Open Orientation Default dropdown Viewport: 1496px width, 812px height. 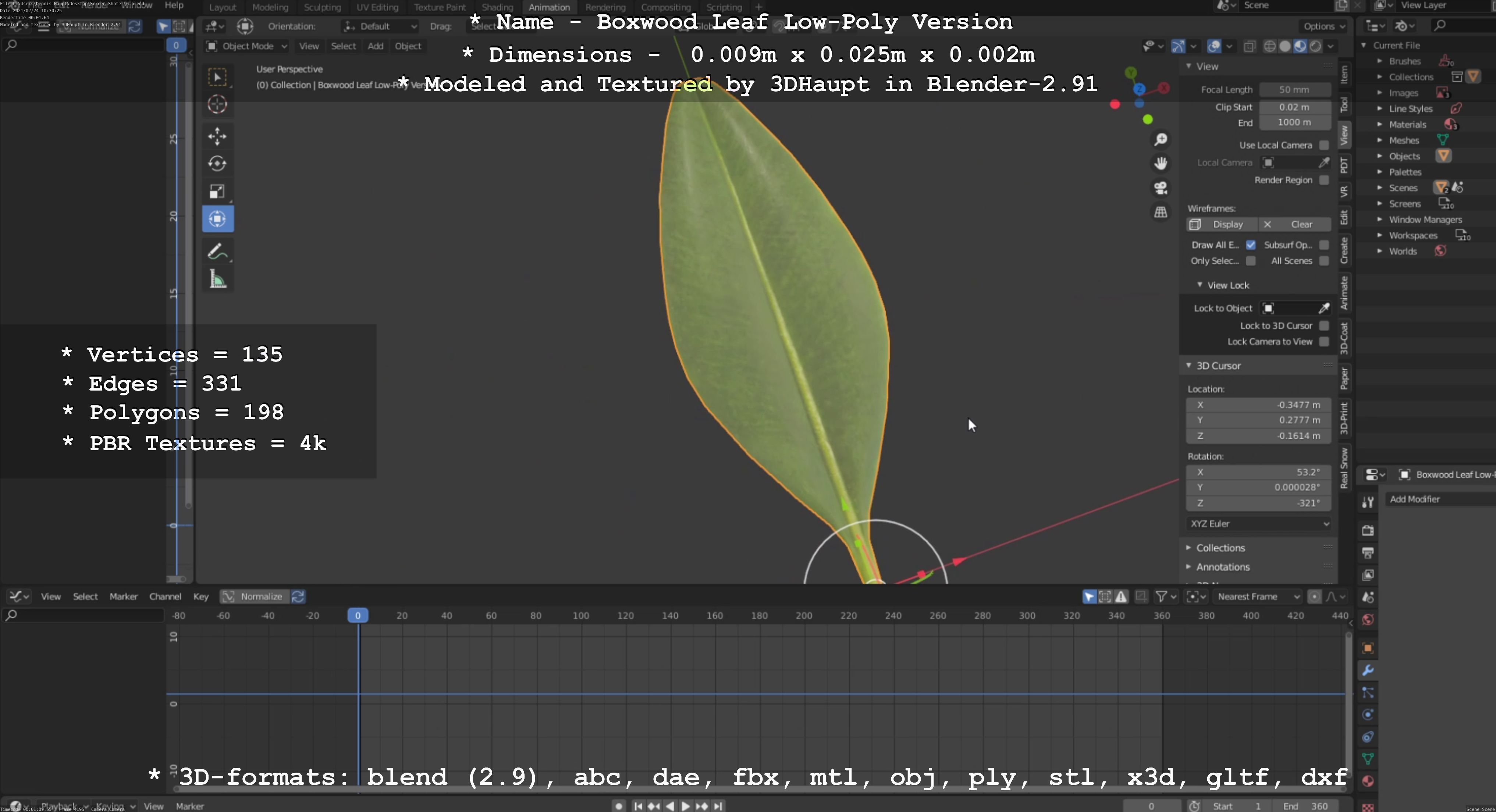point(380,26)
